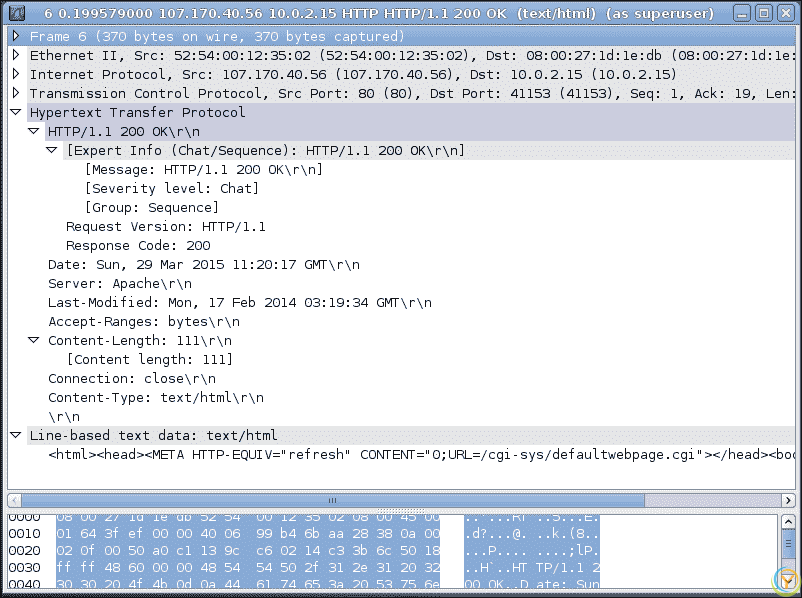Click the orange arrow icon at bottom-right corner
This screenshot has height=598, width=802.
788,581
